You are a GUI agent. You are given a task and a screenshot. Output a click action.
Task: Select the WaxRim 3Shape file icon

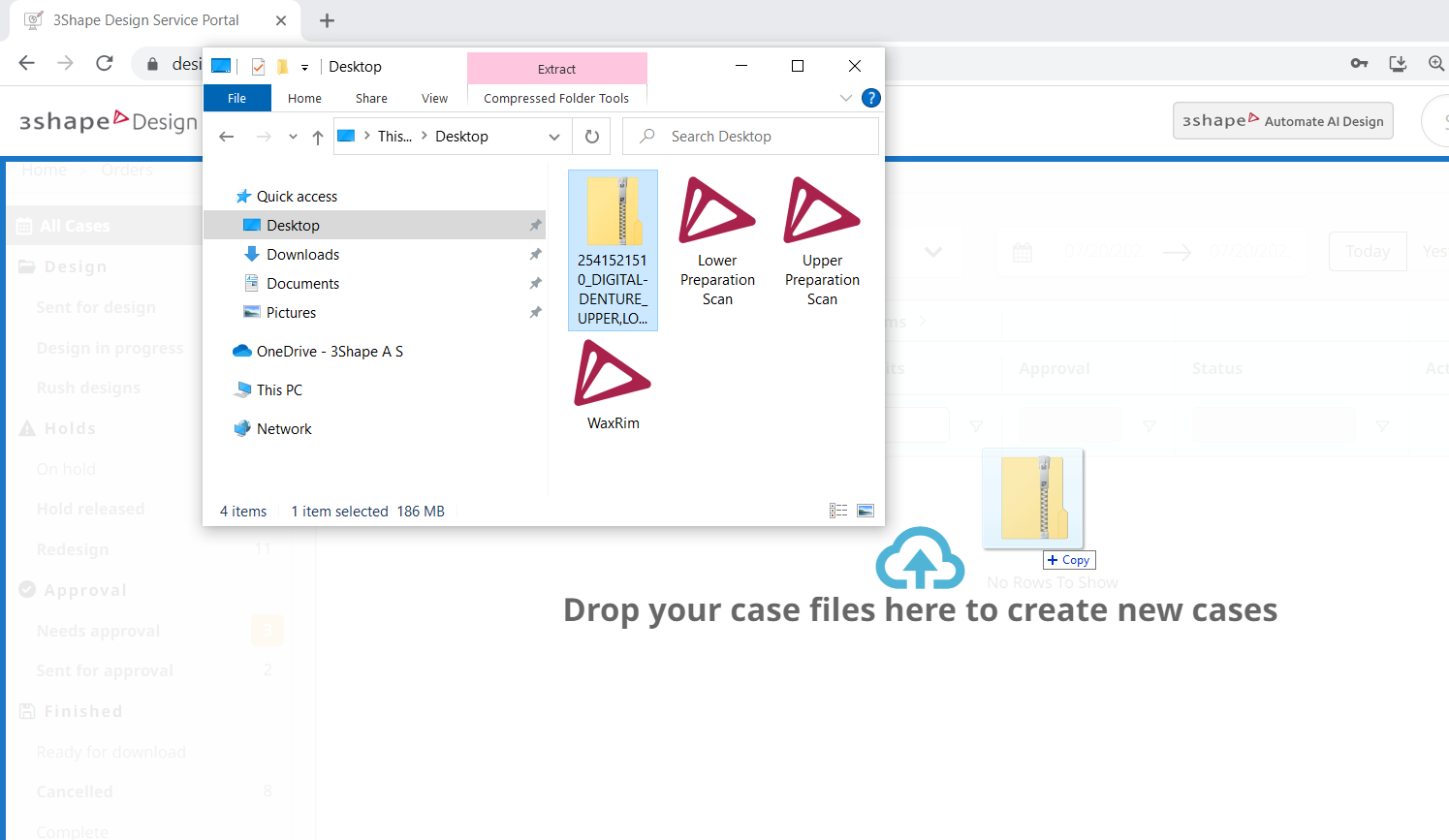click(613, 374)
